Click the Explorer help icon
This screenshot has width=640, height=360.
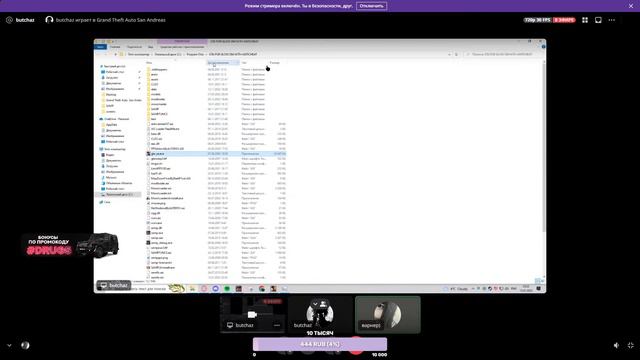[x=543, y=47]
